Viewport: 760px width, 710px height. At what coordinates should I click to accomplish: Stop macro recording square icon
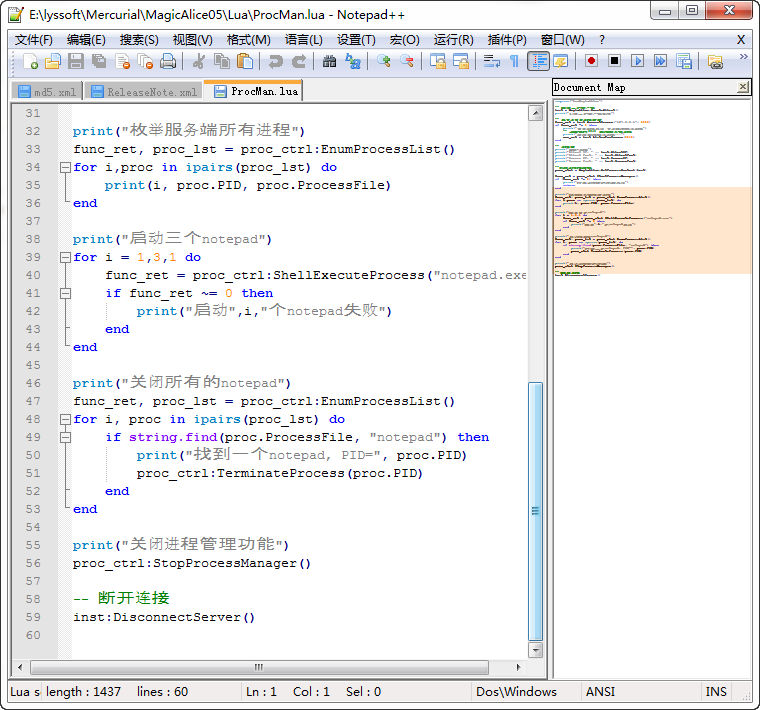tap(614, 61)
